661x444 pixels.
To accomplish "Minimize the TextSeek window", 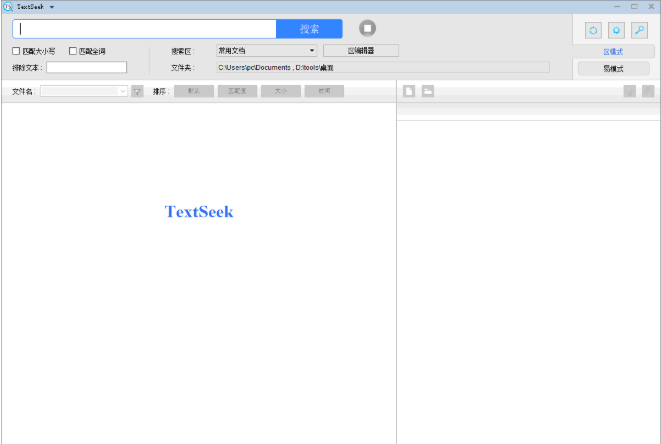I will [617, 7].
